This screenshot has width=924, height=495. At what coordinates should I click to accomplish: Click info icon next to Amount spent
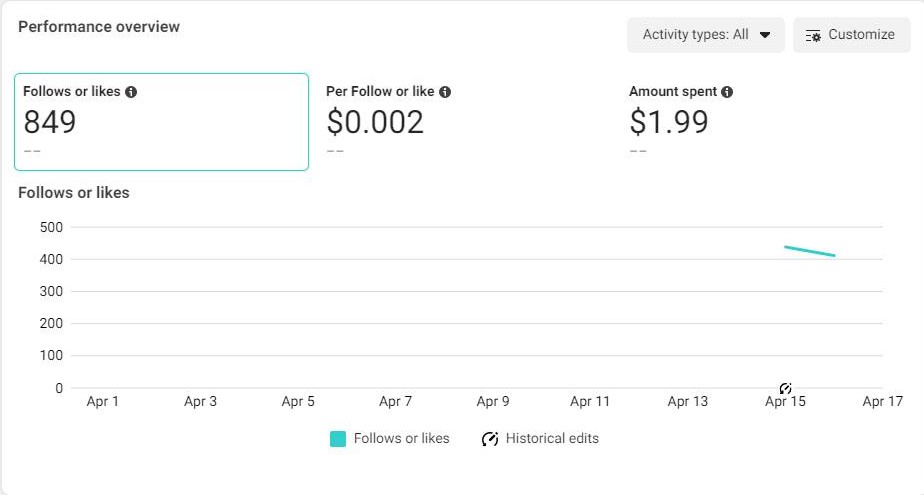[x=727, y=92]
